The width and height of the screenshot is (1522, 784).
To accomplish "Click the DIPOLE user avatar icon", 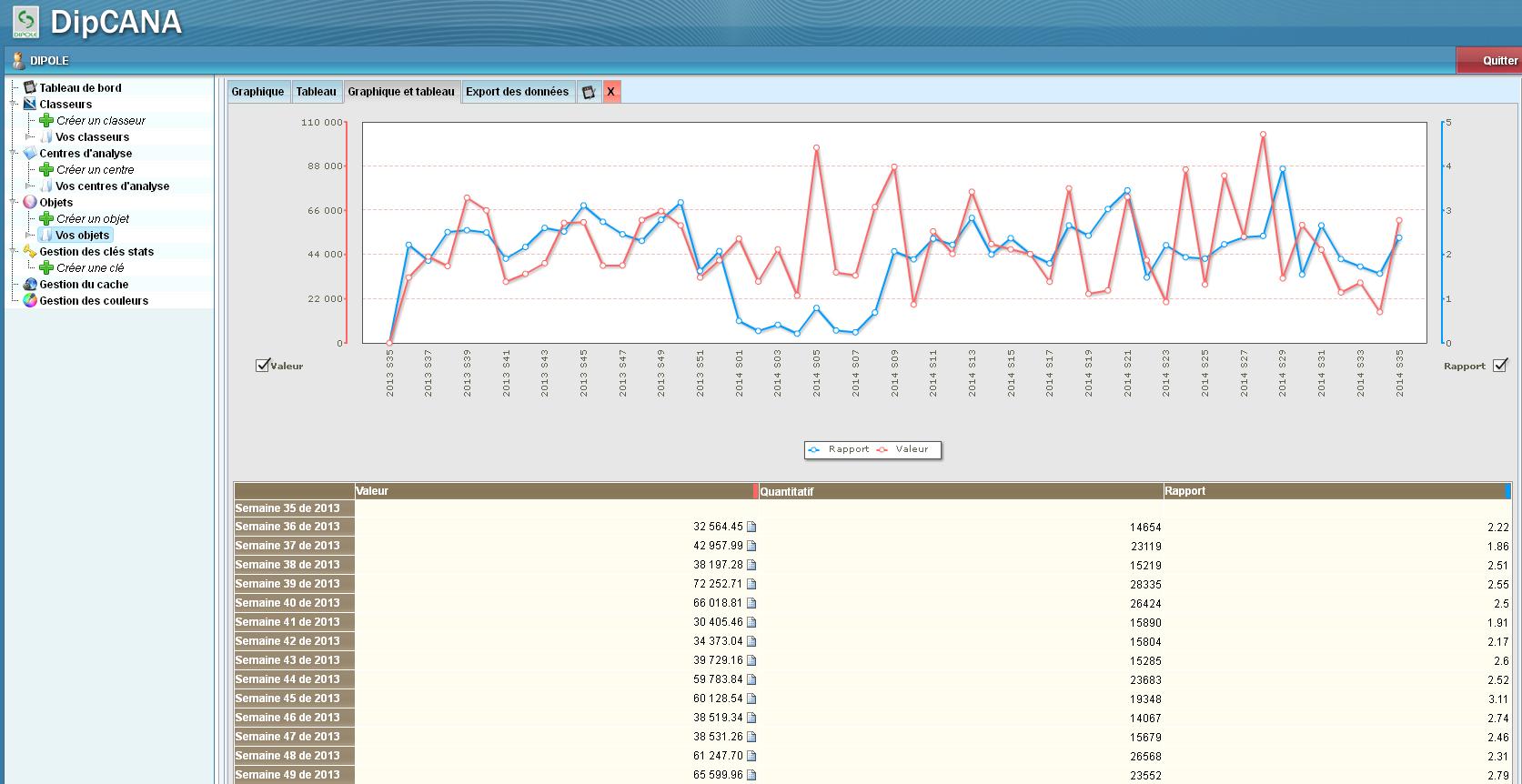I will 17,61.
